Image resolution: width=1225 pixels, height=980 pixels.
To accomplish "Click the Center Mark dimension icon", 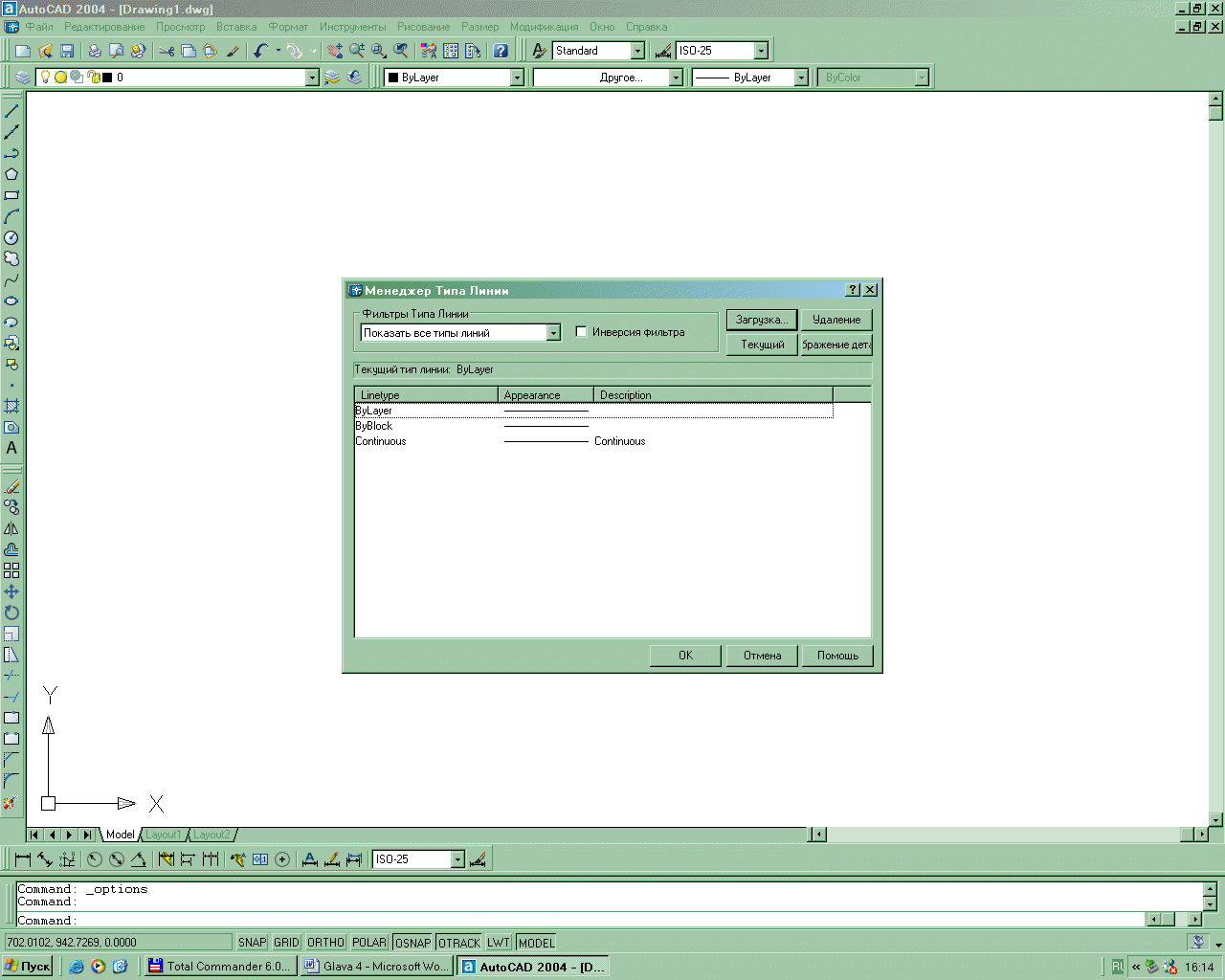I will point(282,859).
